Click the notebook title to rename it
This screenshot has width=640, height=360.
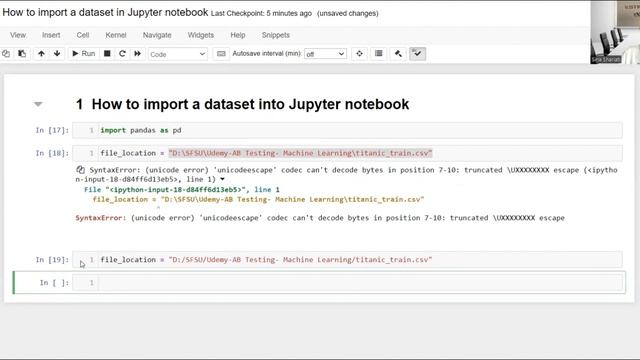click(x=105, y=12)
